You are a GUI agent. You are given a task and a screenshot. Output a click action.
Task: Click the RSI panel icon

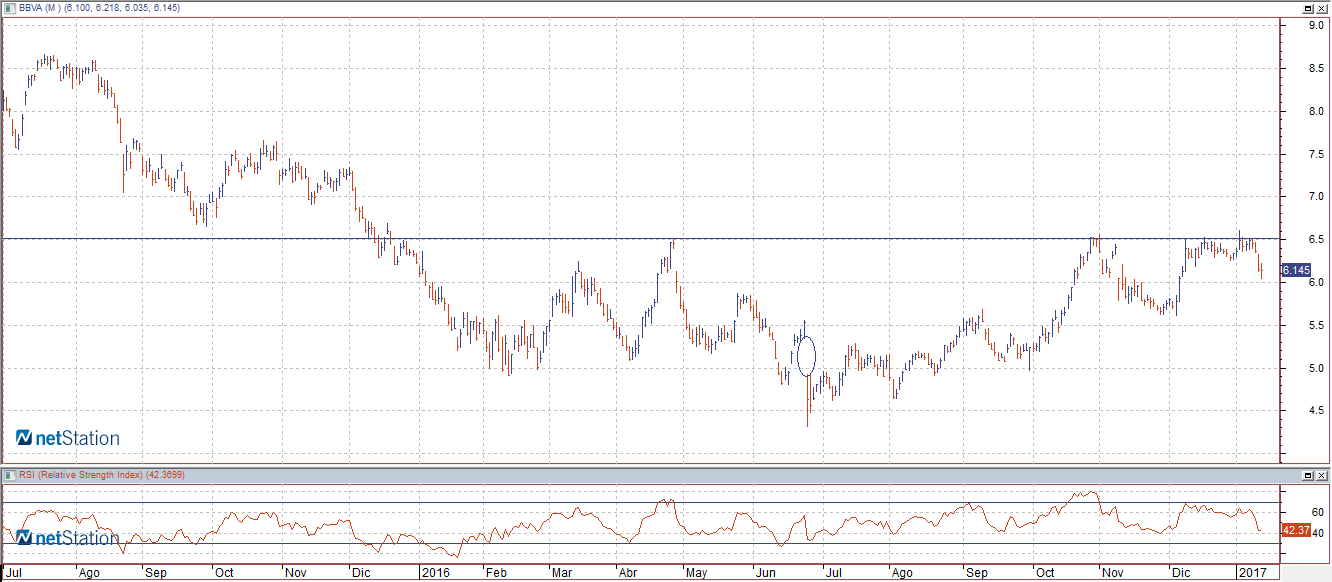coord(10,474)
